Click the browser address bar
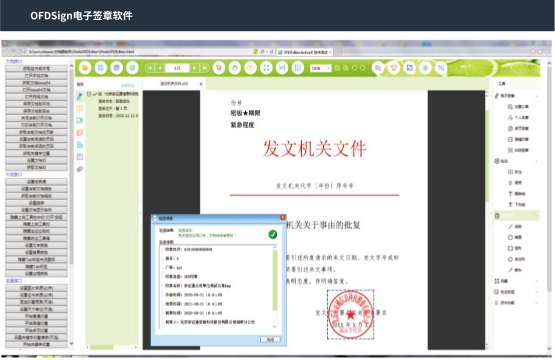 tap(138, 52)
